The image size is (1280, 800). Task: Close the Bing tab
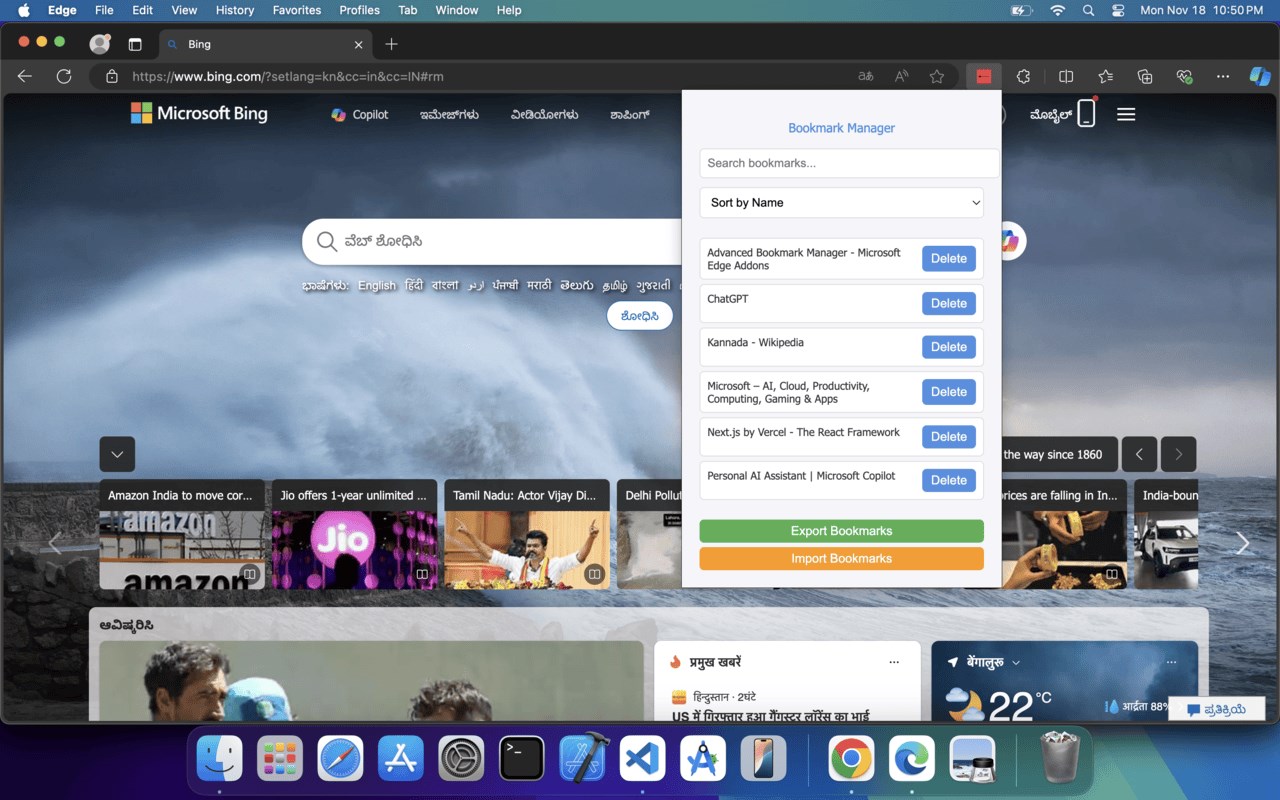pyautogui.click(x=359, y=44)
